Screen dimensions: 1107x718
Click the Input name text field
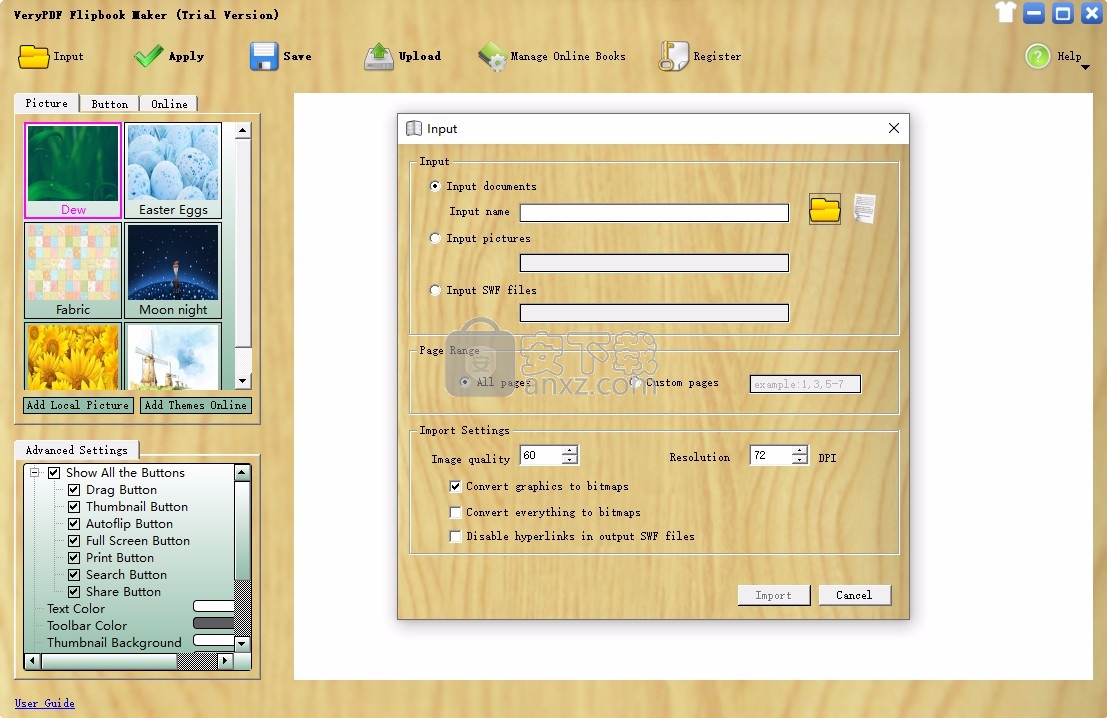654,213
